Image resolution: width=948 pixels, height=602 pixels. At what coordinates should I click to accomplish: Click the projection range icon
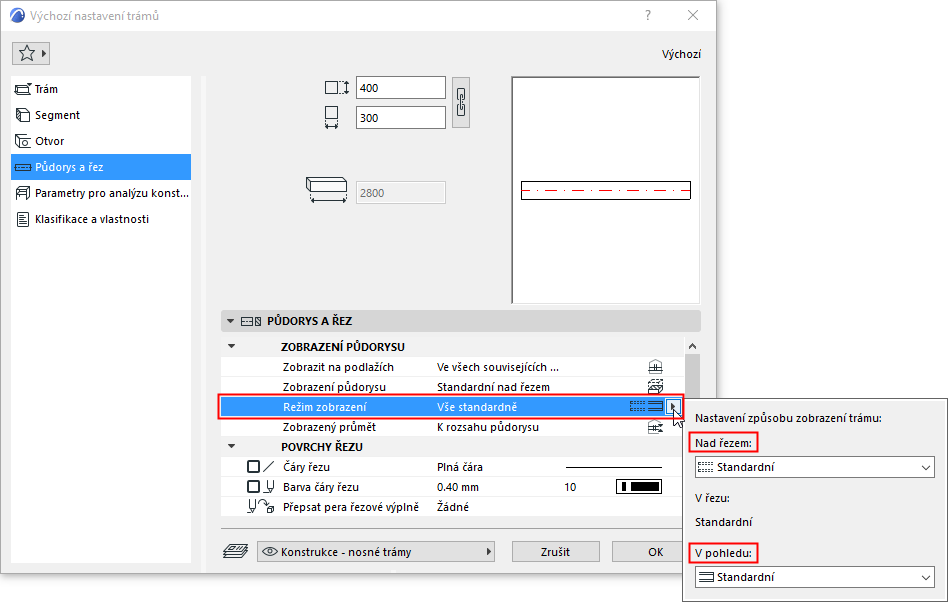[x=655, y=427]
